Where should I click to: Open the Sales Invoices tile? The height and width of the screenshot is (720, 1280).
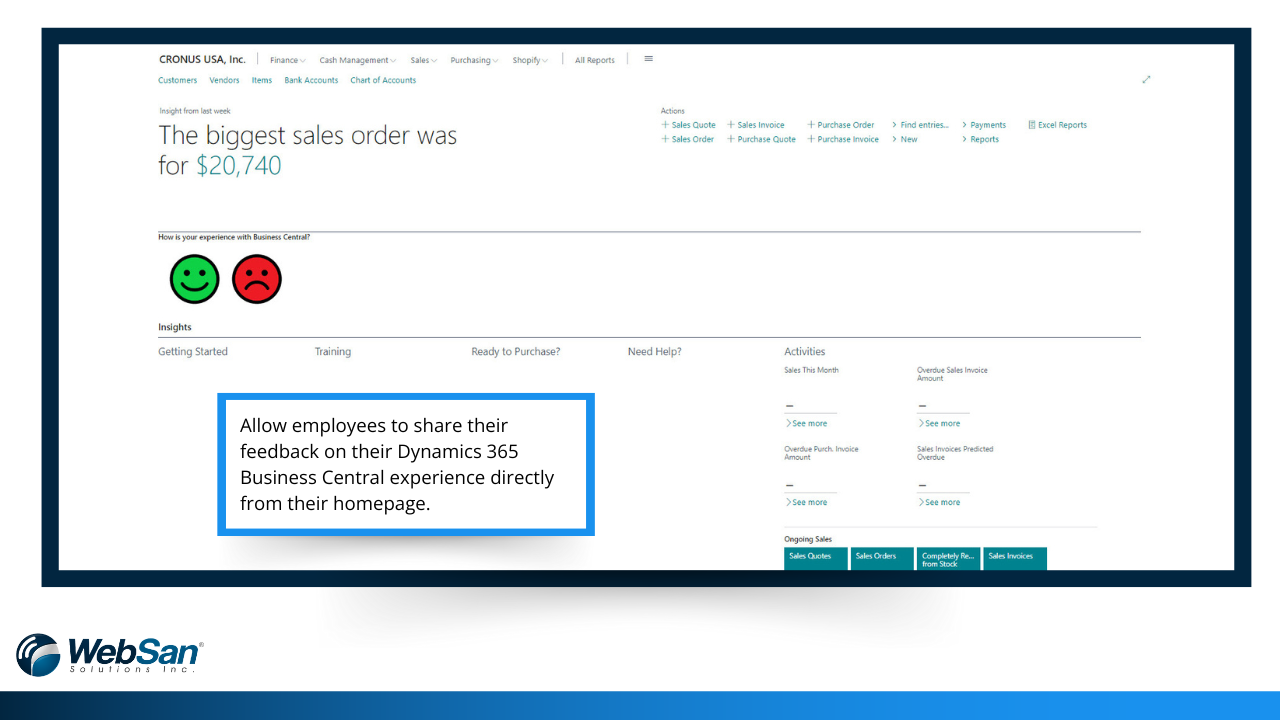pos(1015,558)
